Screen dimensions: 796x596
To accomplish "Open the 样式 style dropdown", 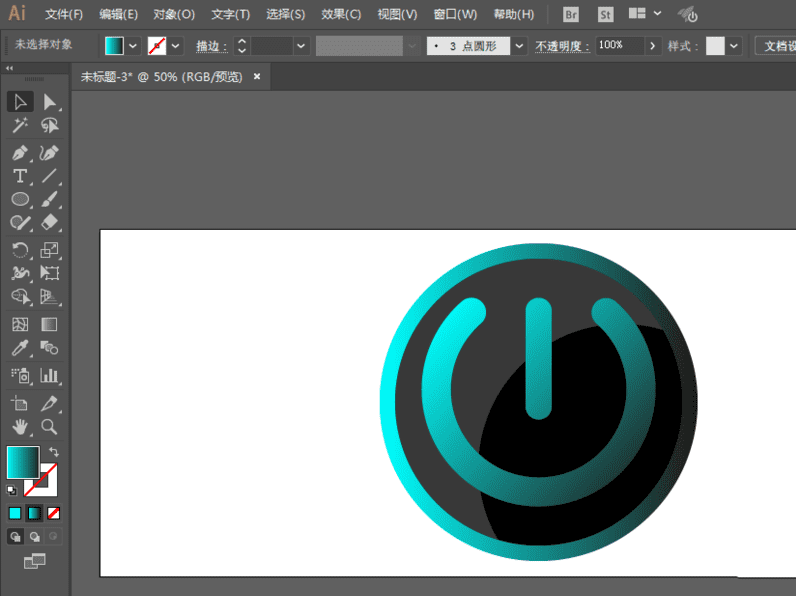I will 735,46.
